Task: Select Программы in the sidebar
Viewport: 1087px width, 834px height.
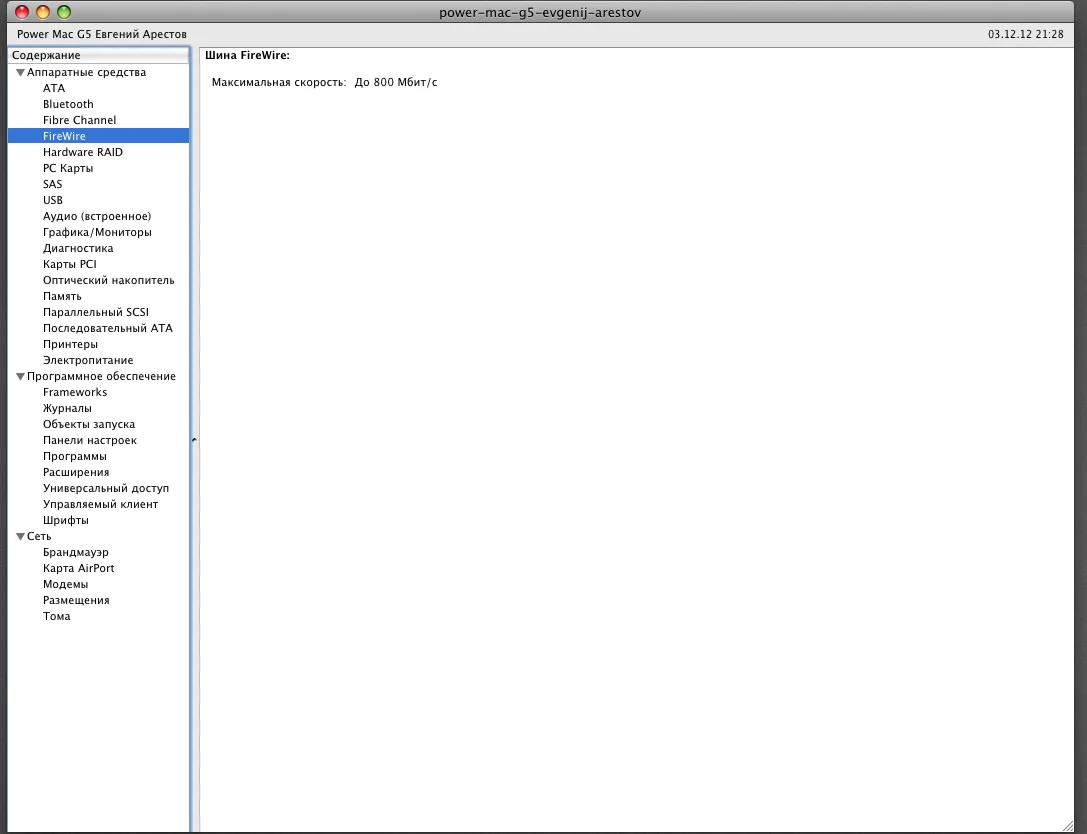Action: 75,456
